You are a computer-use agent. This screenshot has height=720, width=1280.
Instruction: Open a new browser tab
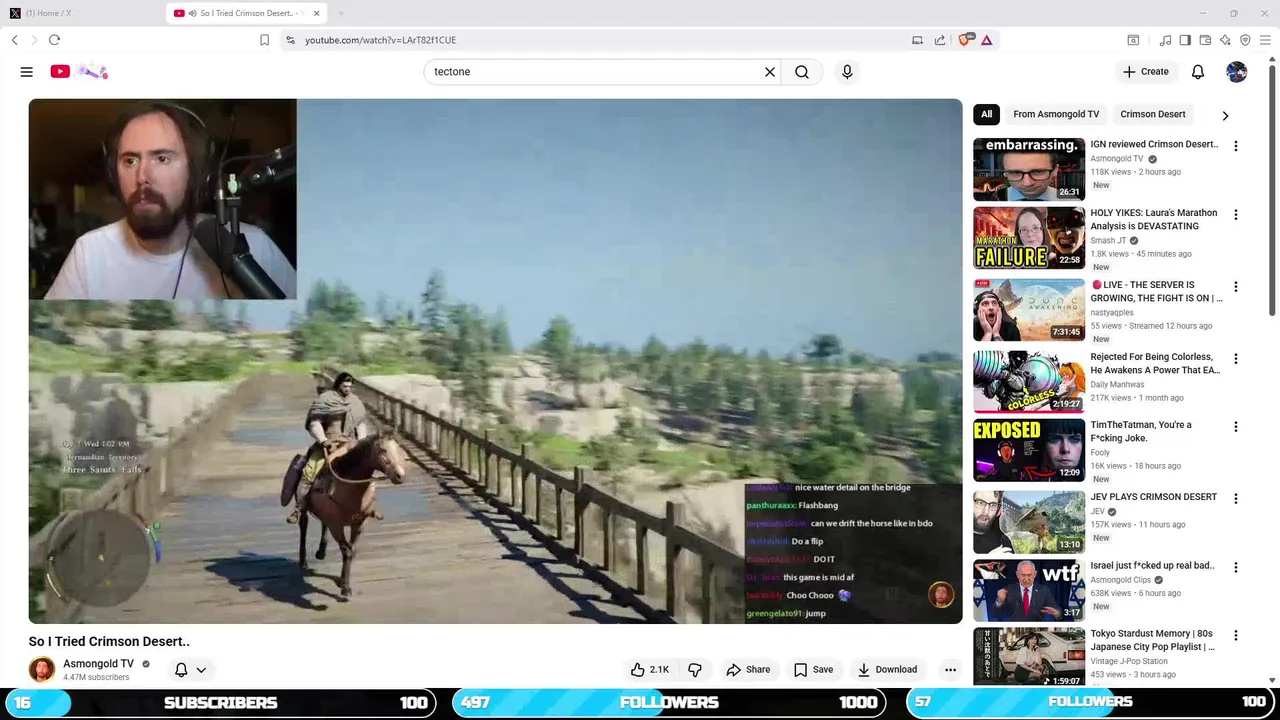tap(341, 13)
